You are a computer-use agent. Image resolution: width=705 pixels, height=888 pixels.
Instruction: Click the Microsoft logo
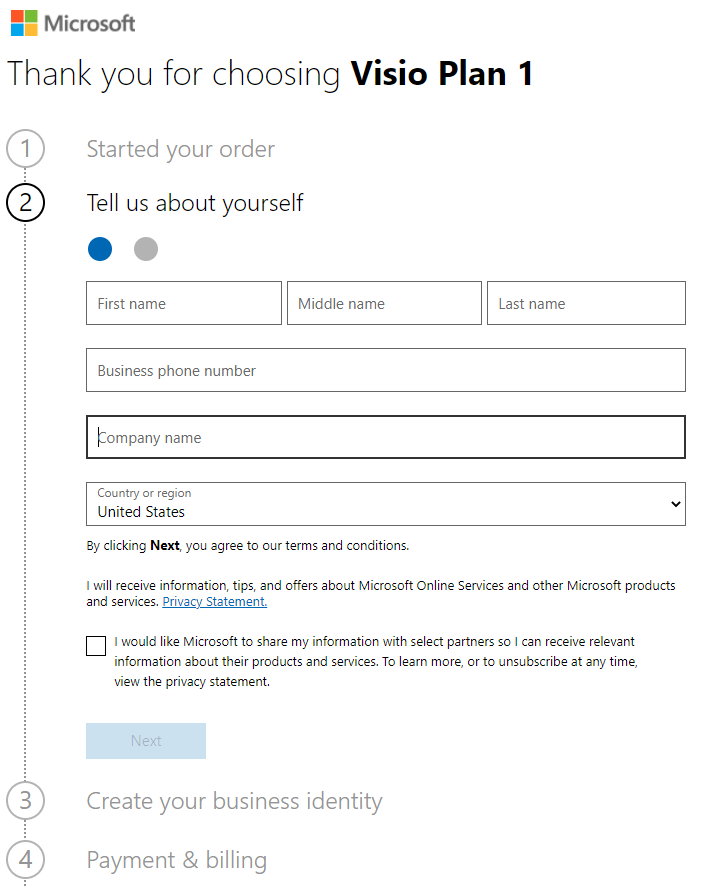(x=70, y=22)
